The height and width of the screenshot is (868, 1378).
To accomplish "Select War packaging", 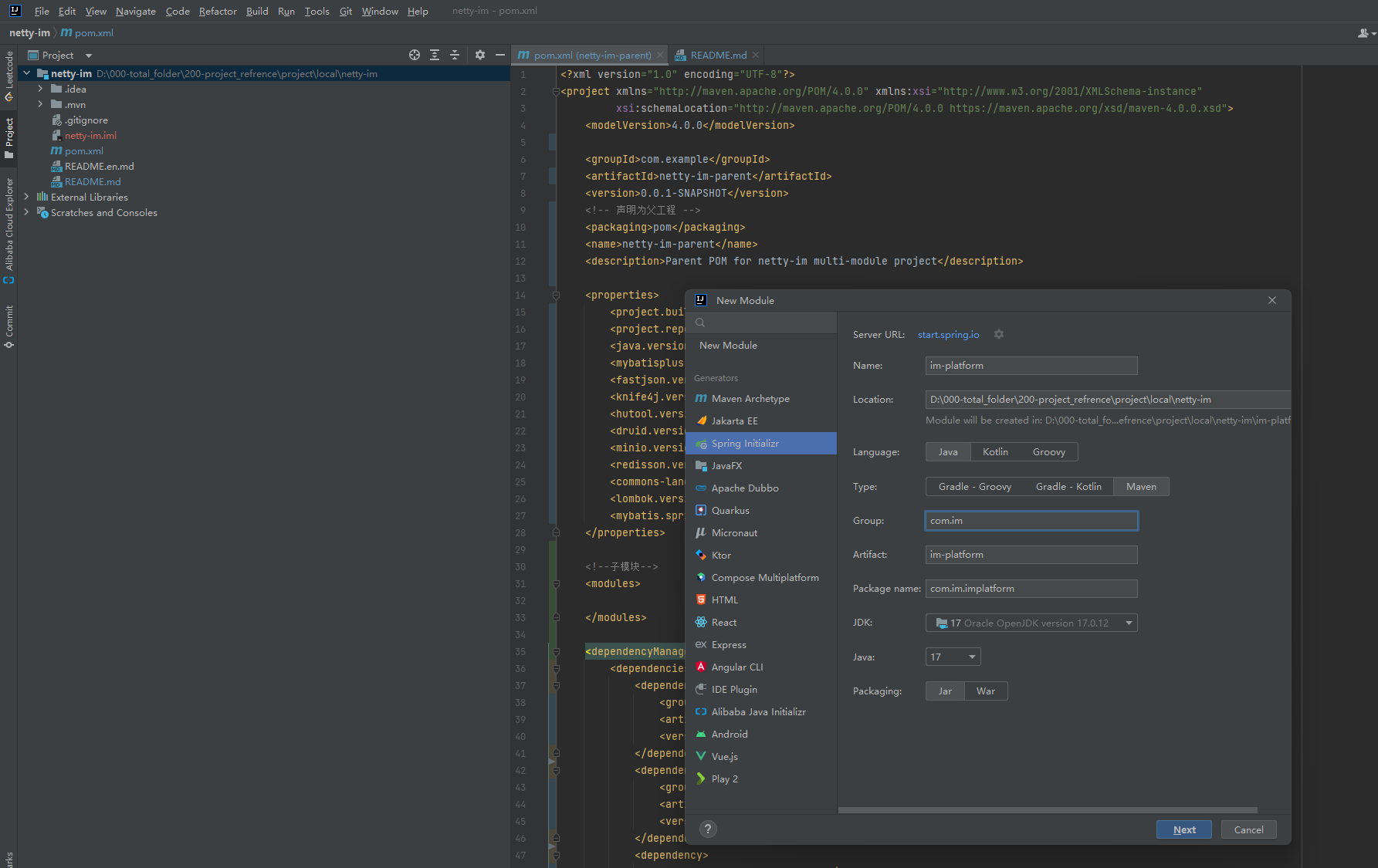I will [x=986, y=691].
